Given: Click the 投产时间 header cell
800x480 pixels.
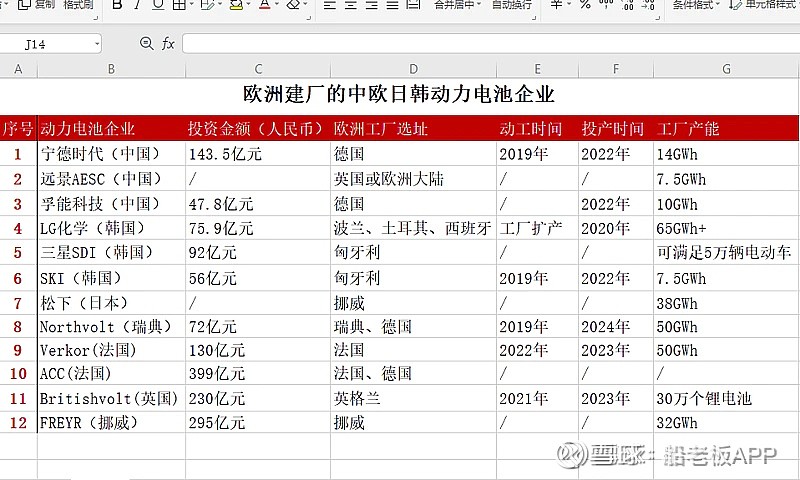Looking at the screenshot, I should click(x=616, y=129).
